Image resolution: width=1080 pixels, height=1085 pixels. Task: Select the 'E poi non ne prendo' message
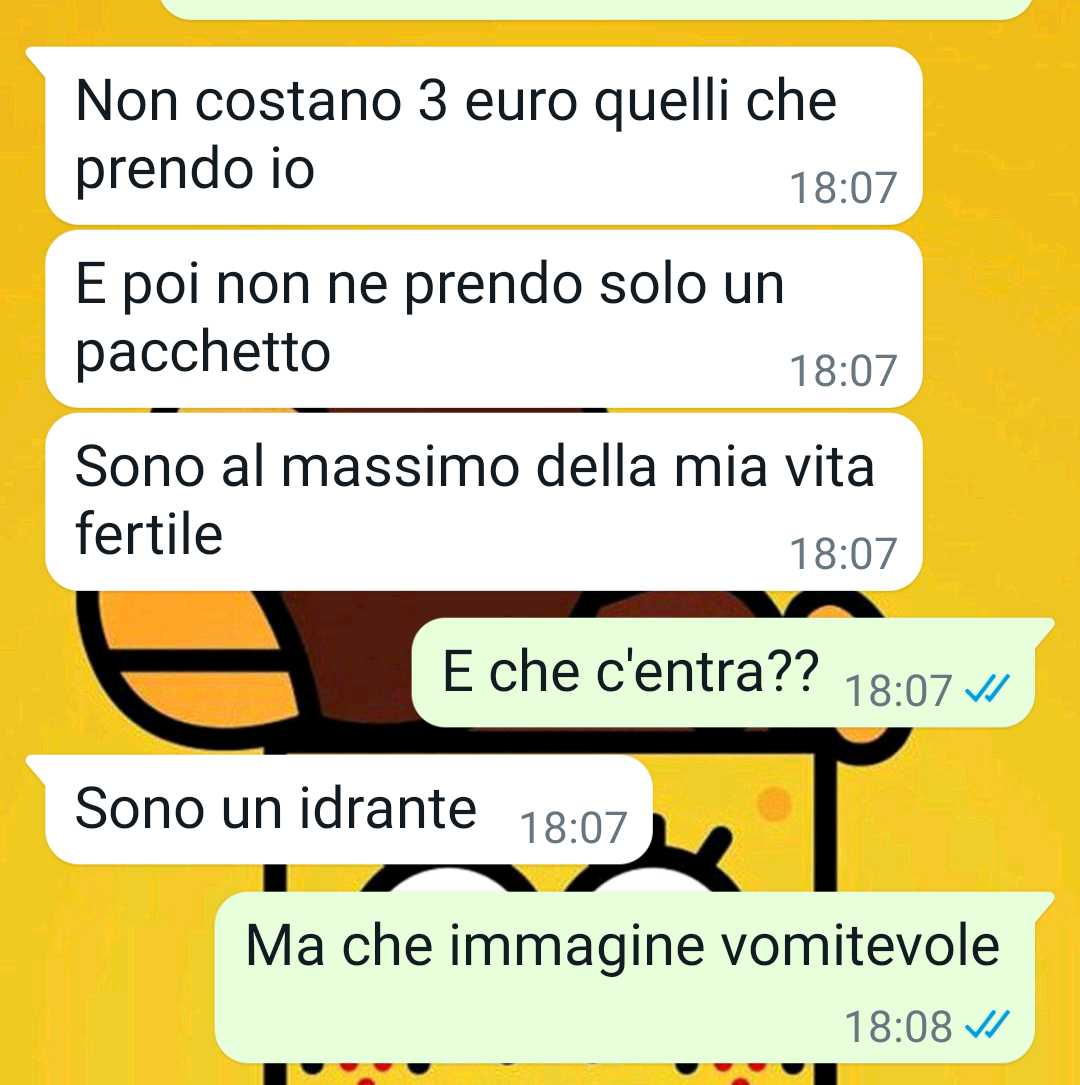(x=484, y=319)
